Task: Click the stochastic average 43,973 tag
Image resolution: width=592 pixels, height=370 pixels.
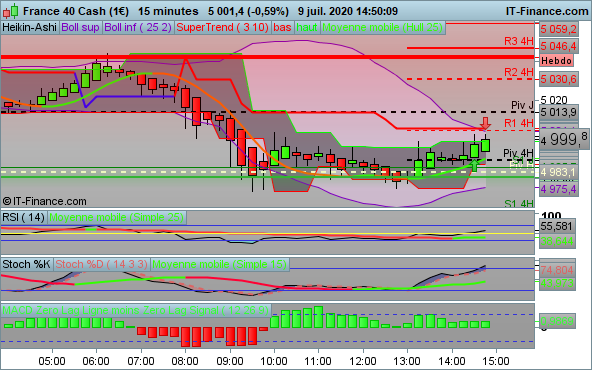Action: (x=557, y=283)
